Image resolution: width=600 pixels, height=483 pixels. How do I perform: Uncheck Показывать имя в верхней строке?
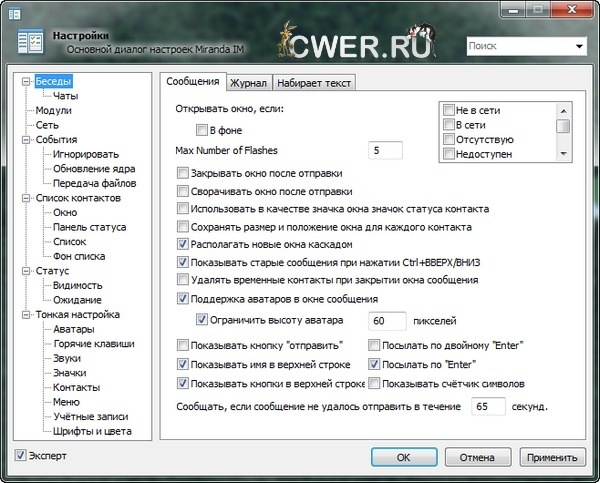tap(183, 364)
